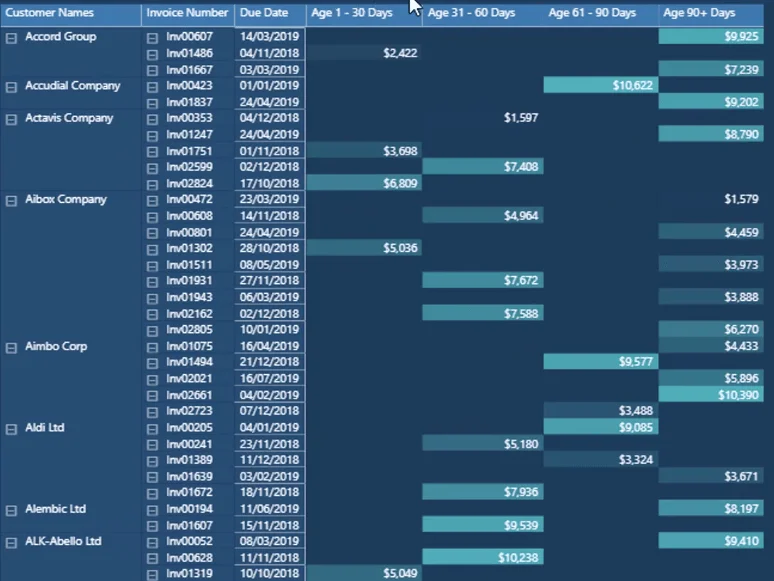The image size is (774, 581).
Task: Select the $10,622 cell for Inv00423
Action: (601, 85)
